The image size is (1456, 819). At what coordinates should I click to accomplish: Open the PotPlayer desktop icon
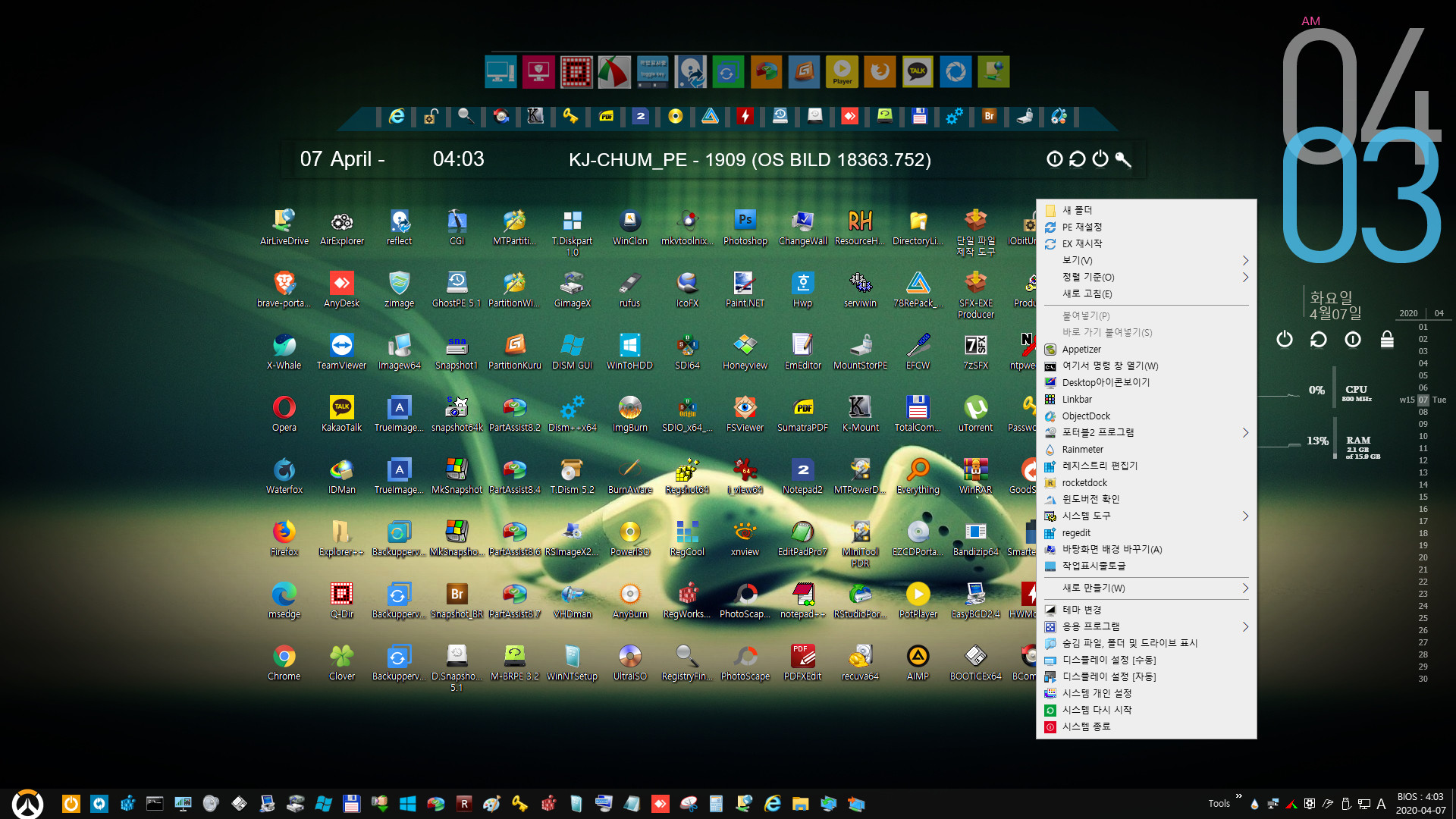click(x=918, y=600)
